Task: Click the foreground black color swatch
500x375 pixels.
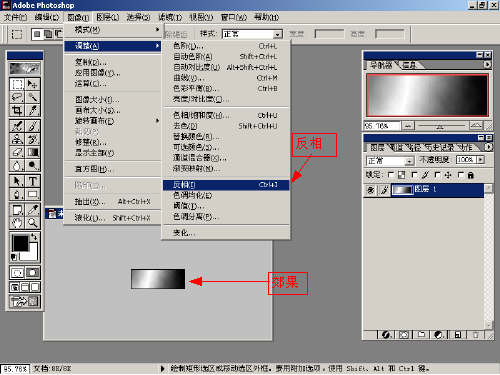Action: pos(20,242)
